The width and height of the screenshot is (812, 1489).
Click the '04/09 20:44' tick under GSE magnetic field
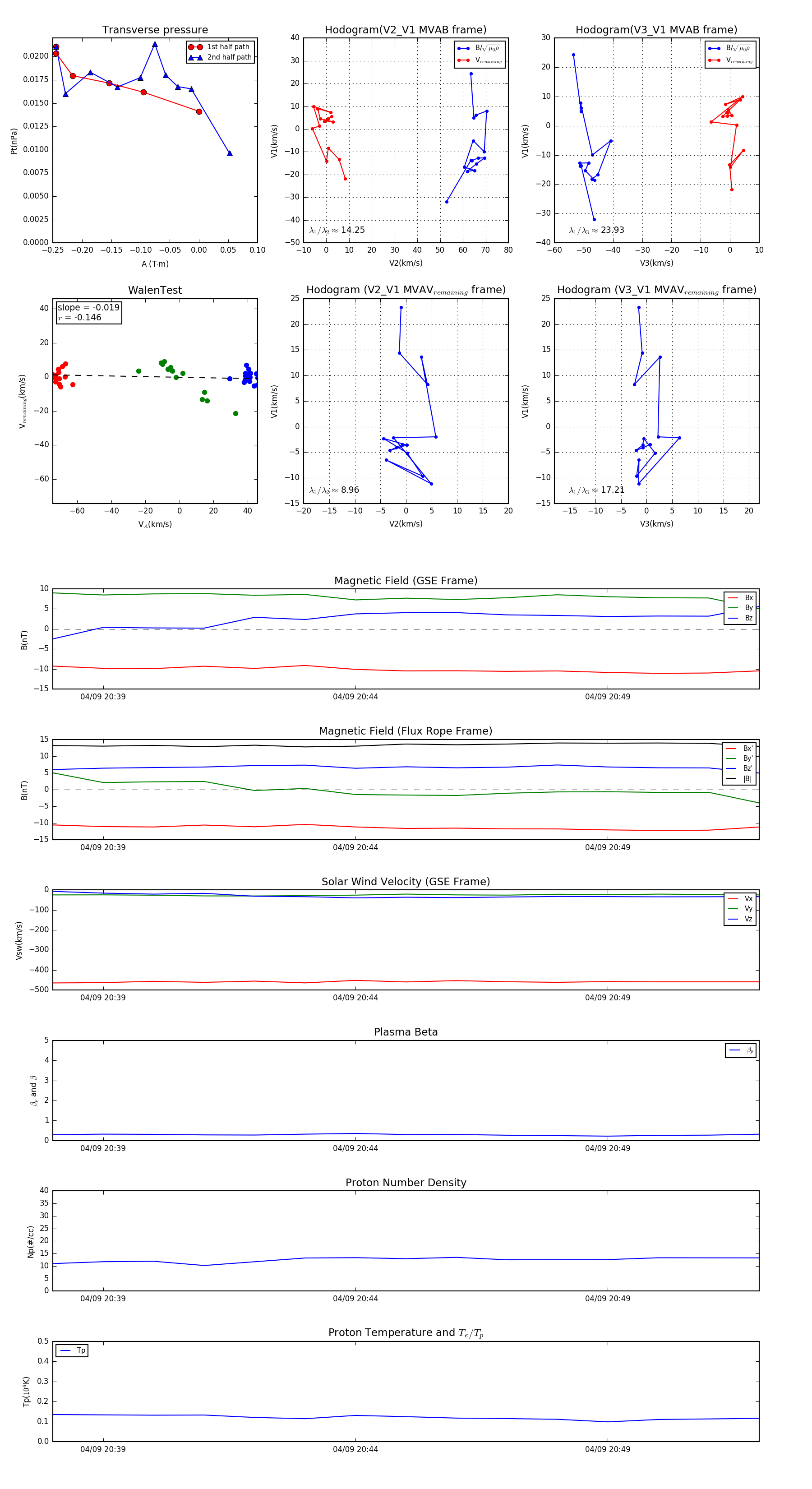tap(355, 697)
